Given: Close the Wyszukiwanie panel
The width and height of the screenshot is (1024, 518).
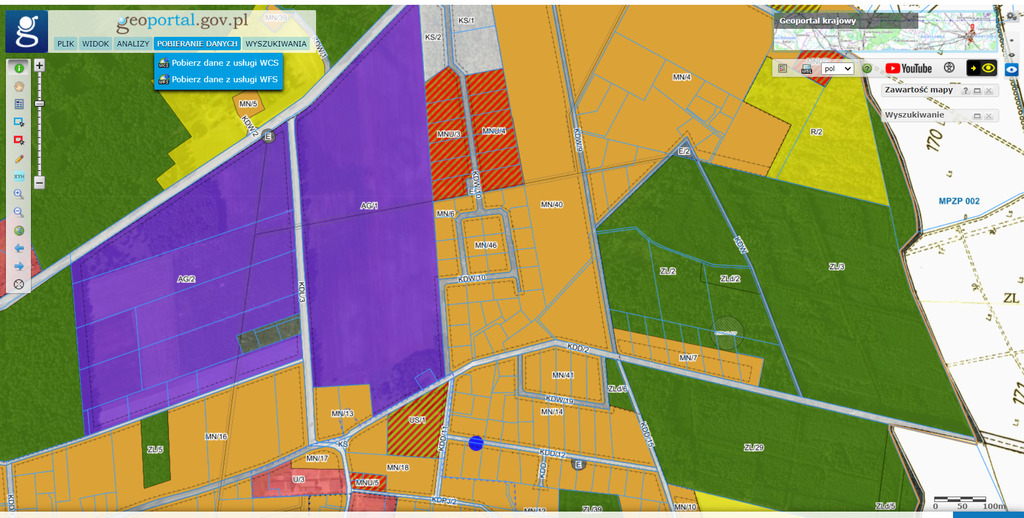Looking at the screenshot, I should tap(989, 116).
